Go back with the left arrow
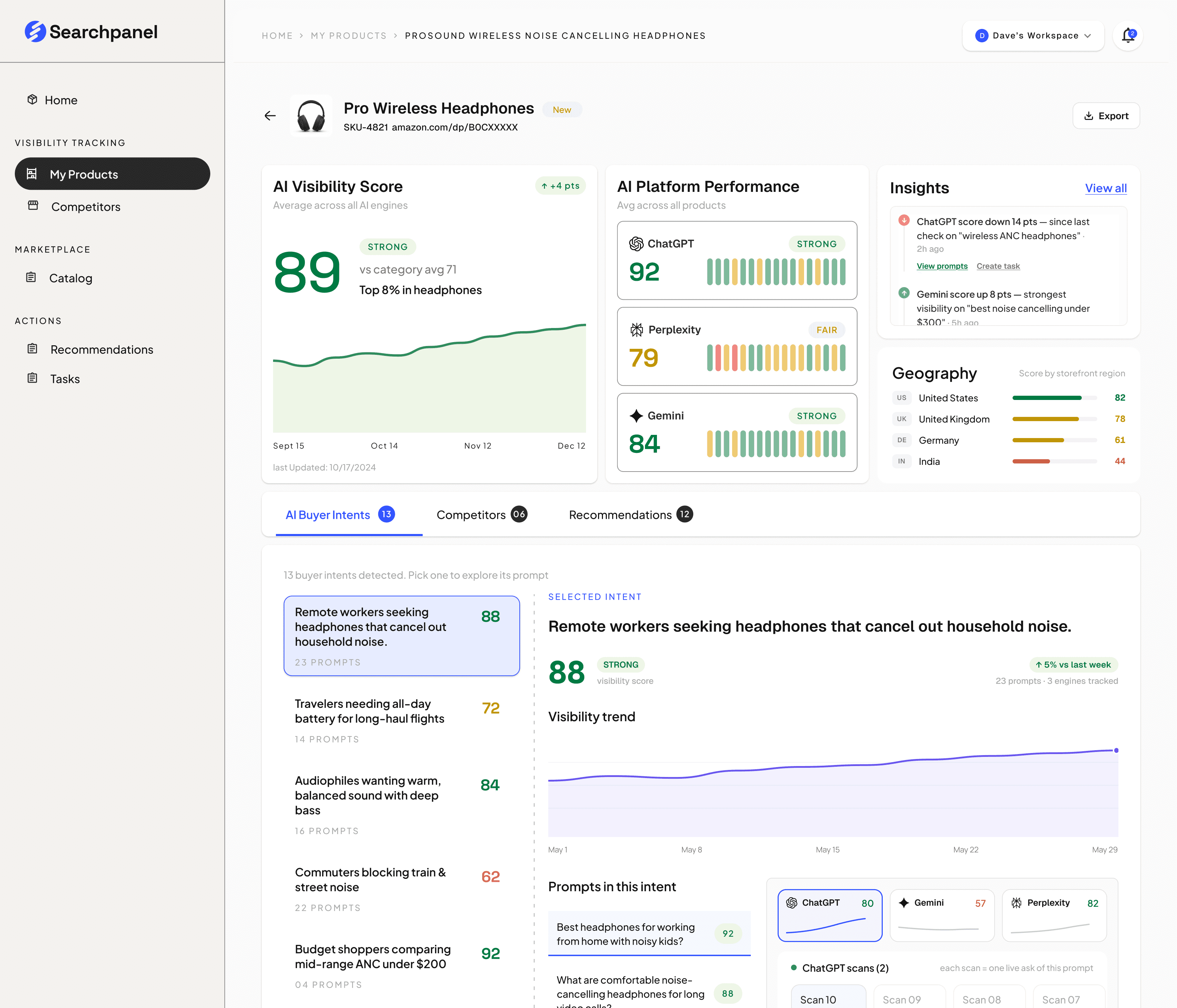 click(270, 116)
